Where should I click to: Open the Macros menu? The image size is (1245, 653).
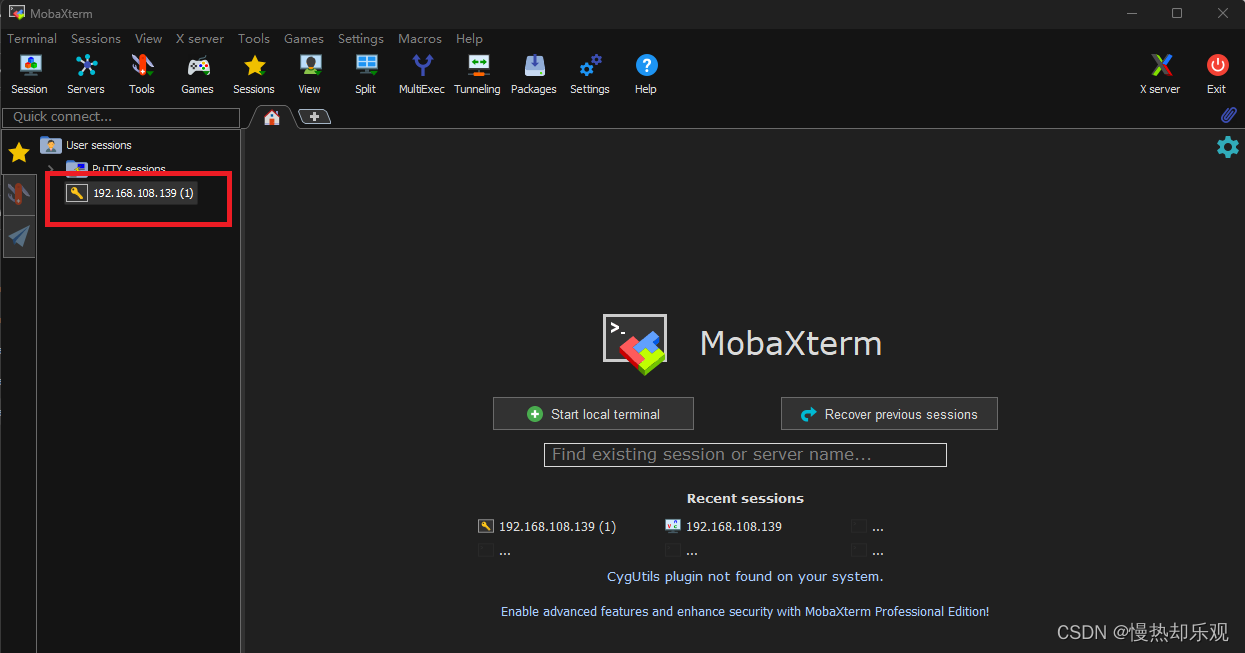[x=419, y=38]
